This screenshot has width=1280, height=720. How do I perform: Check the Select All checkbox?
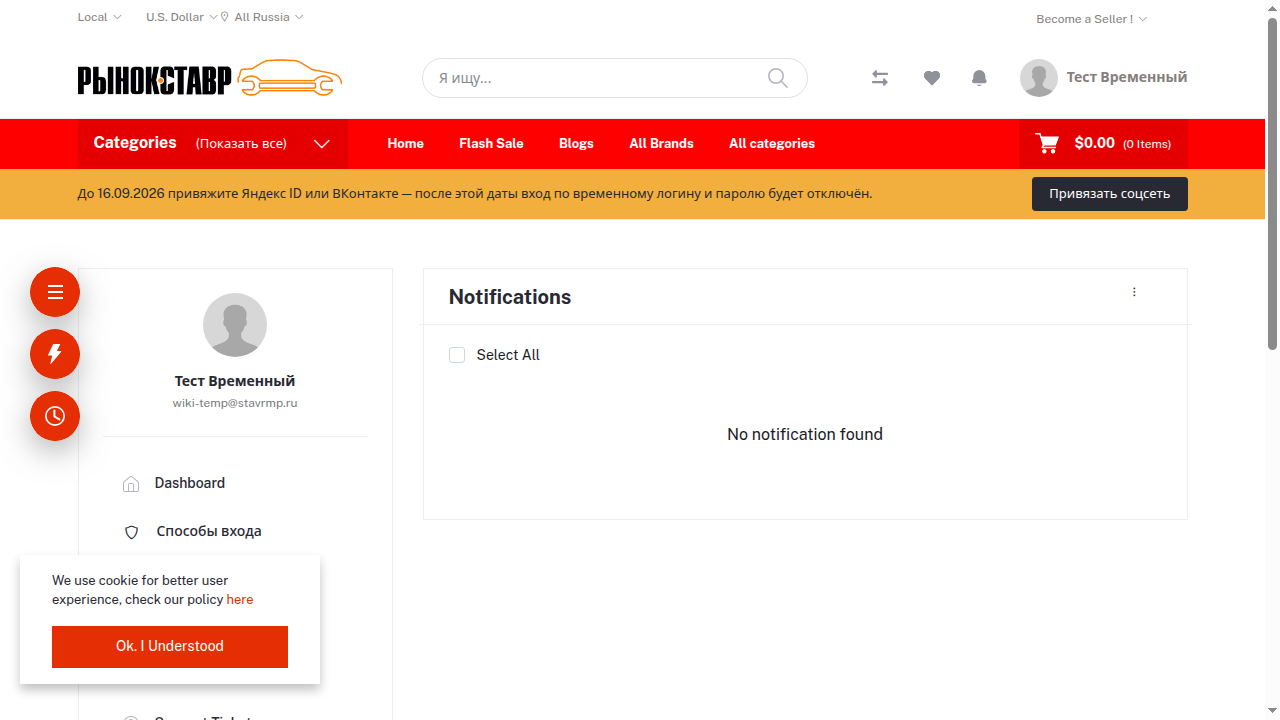point(457,355)
